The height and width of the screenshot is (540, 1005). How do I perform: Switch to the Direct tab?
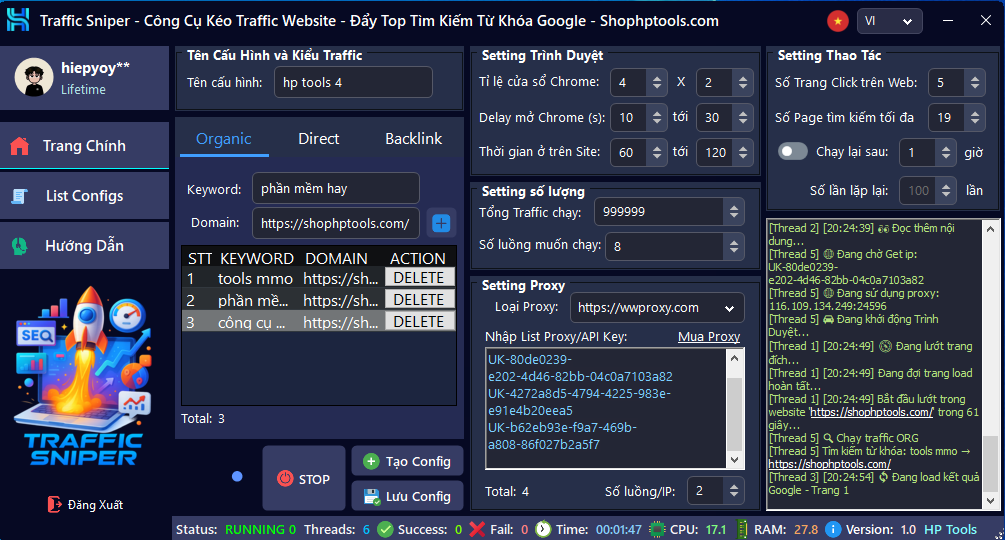click(x=319, y=138)
